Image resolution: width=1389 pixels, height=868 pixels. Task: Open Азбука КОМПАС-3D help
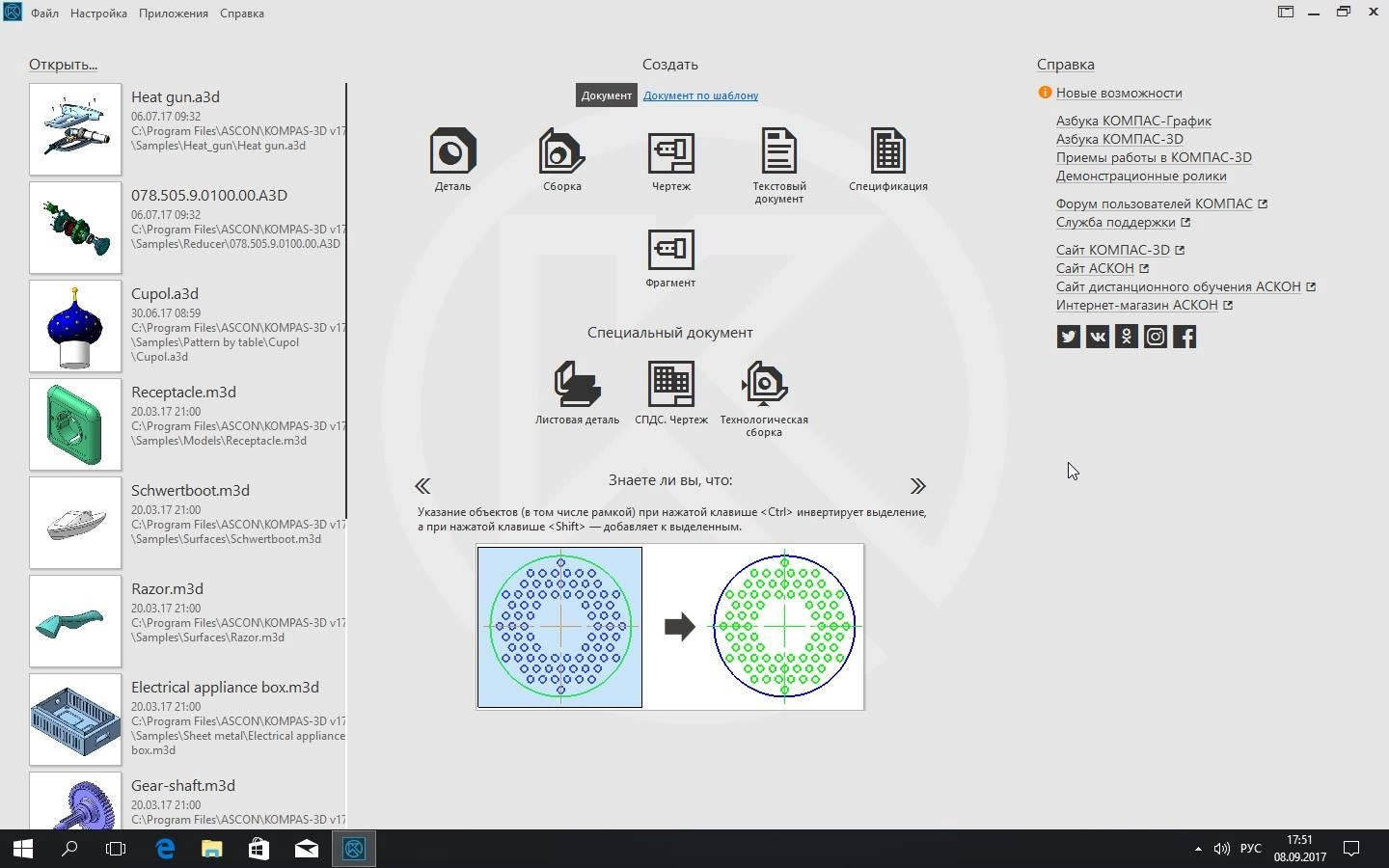[x=1120, y=140]
